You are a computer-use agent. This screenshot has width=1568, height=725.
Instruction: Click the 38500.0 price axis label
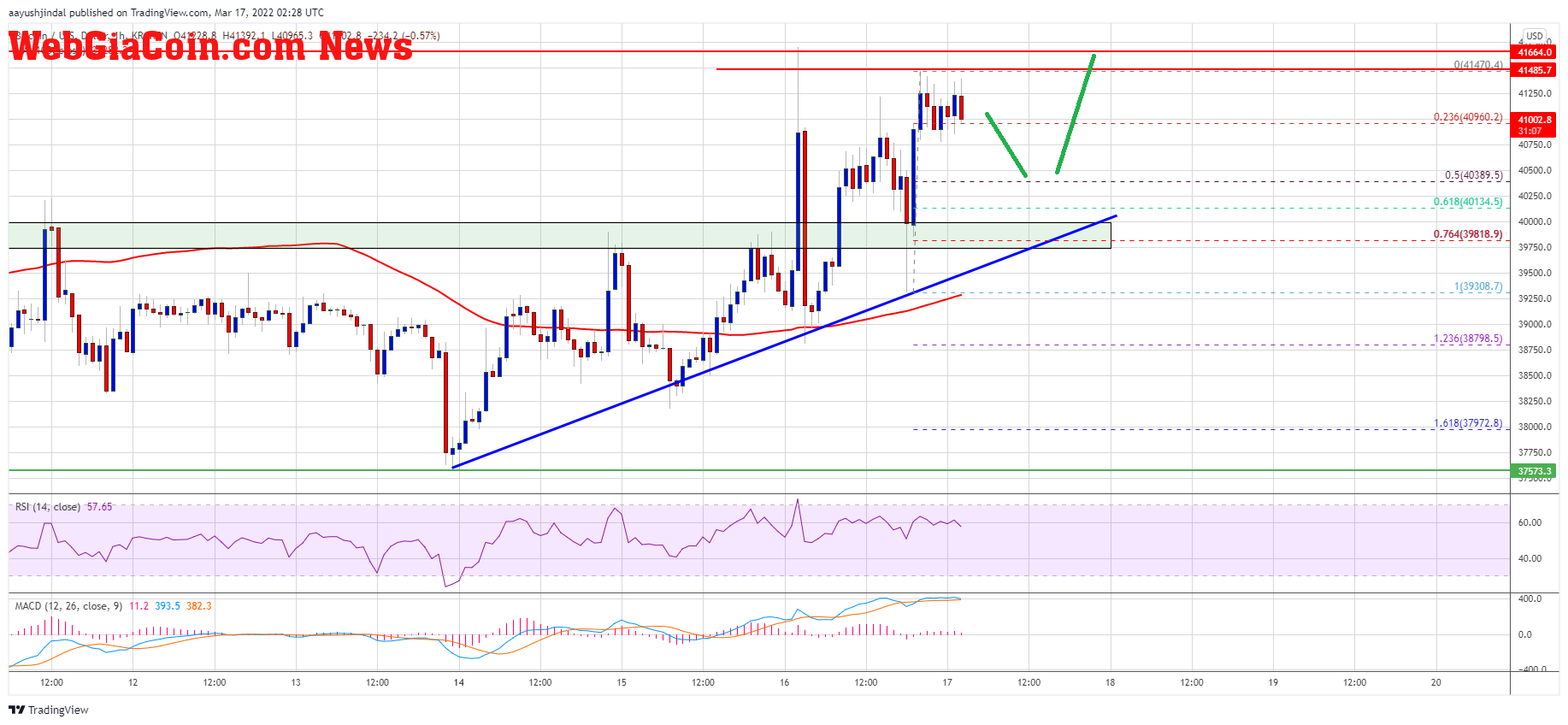coord(1535,375)
